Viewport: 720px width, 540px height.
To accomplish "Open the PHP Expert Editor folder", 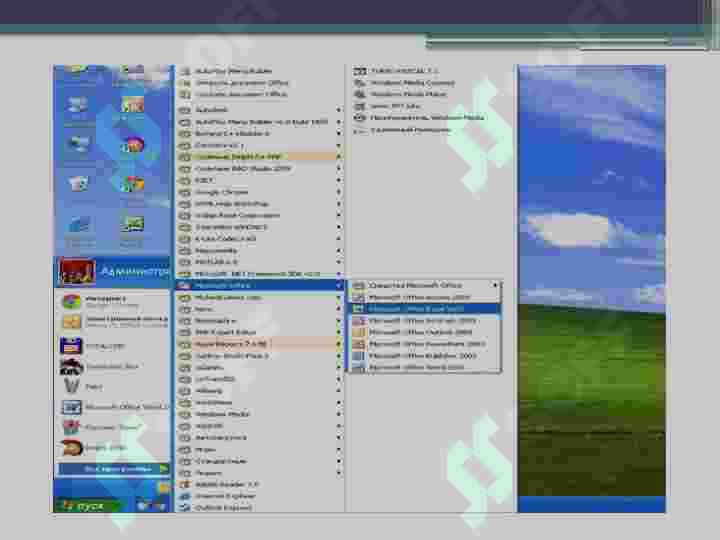I will tap(259, 332).
